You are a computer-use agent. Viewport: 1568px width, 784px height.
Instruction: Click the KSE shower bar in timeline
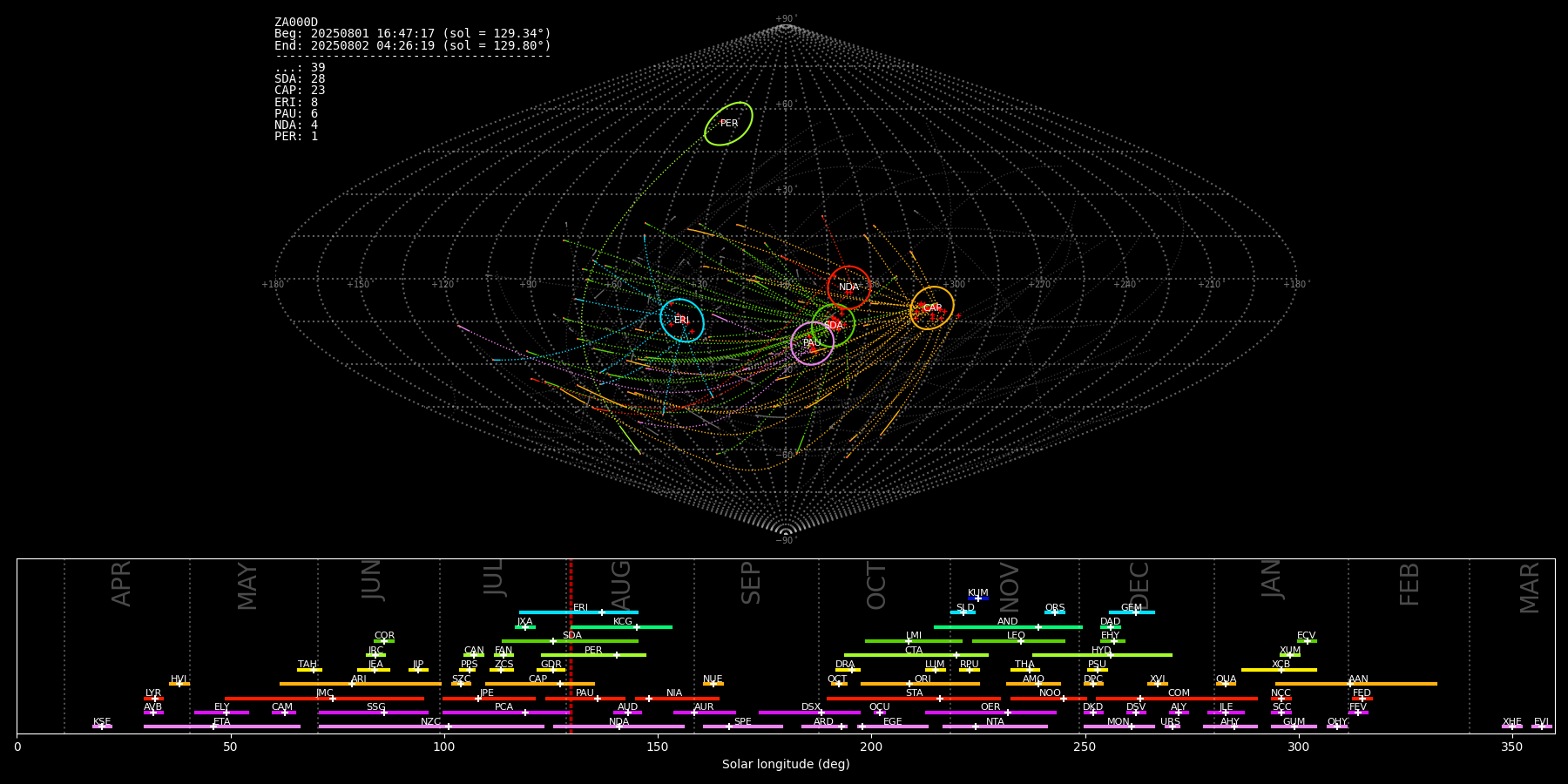coord(102,727)
